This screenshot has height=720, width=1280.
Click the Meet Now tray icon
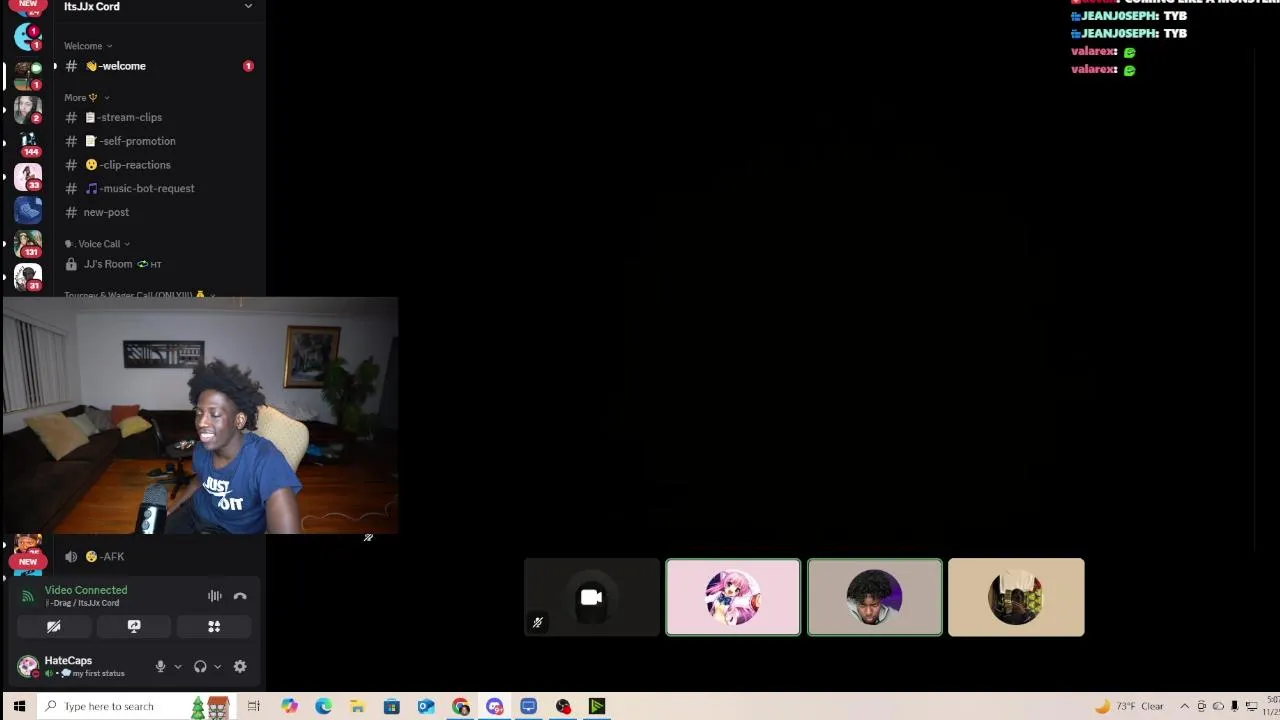pyautogui.click(x=1202, y=706)
